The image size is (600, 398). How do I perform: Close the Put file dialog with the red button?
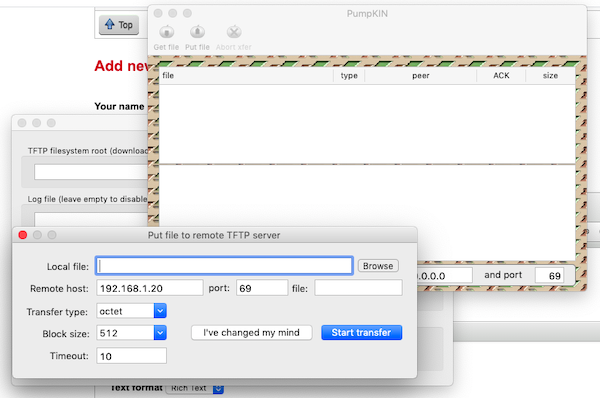click(x=23, y=235)
